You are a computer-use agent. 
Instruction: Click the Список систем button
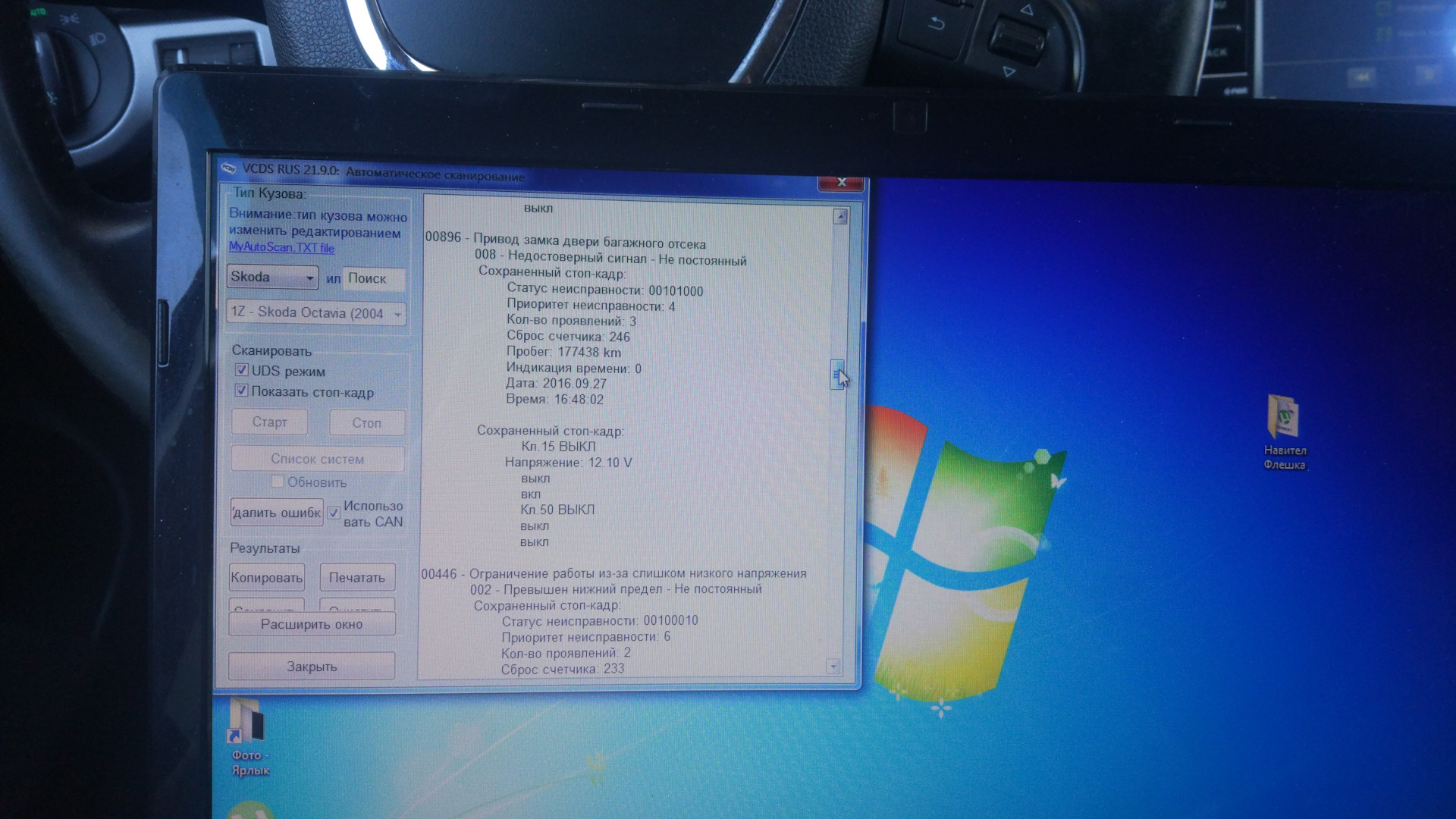tap(317, 459)
